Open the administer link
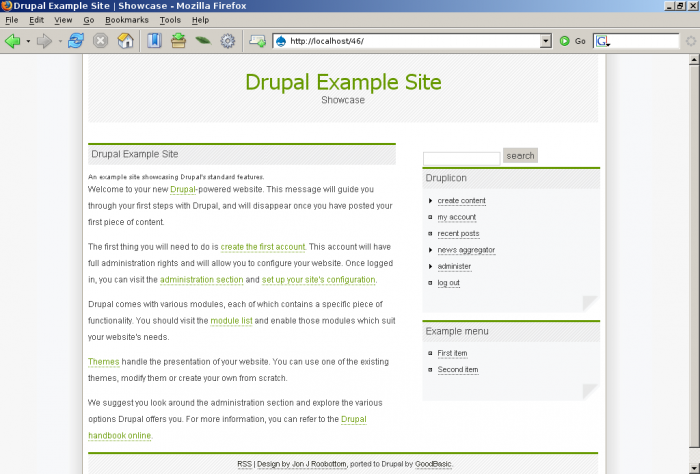 tap(454, 266)
